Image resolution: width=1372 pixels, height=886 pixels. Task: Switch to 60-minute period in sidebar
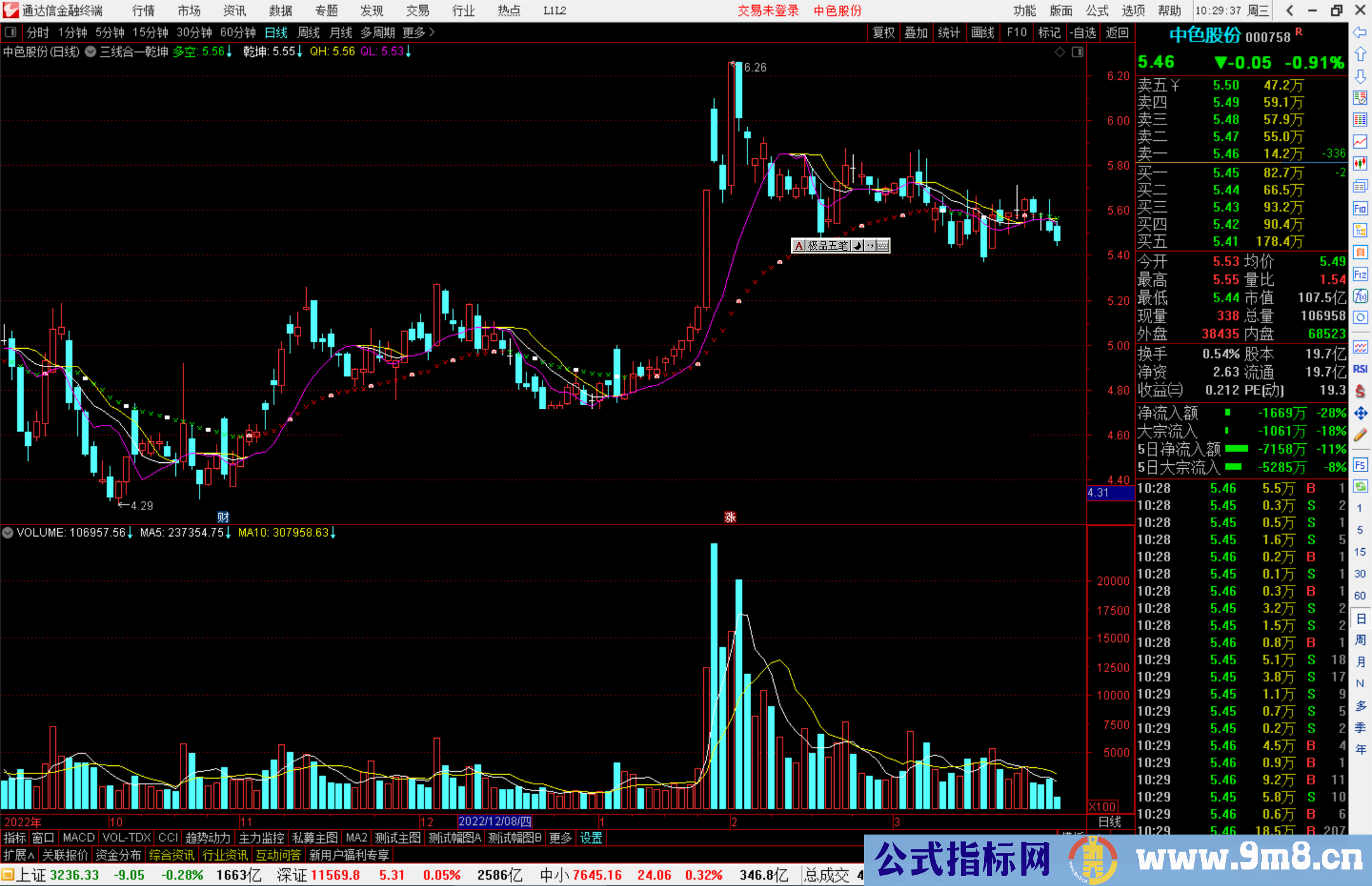(x=1359, y=596)
